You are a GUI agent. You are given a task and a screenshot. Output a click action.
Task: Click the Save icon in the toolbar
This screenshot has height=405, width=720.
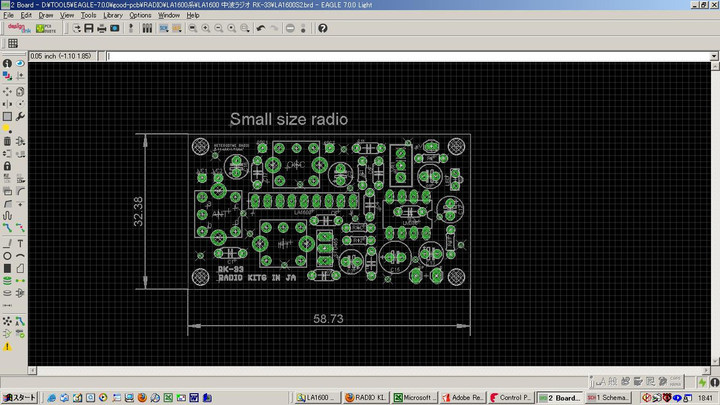point(88,28)
